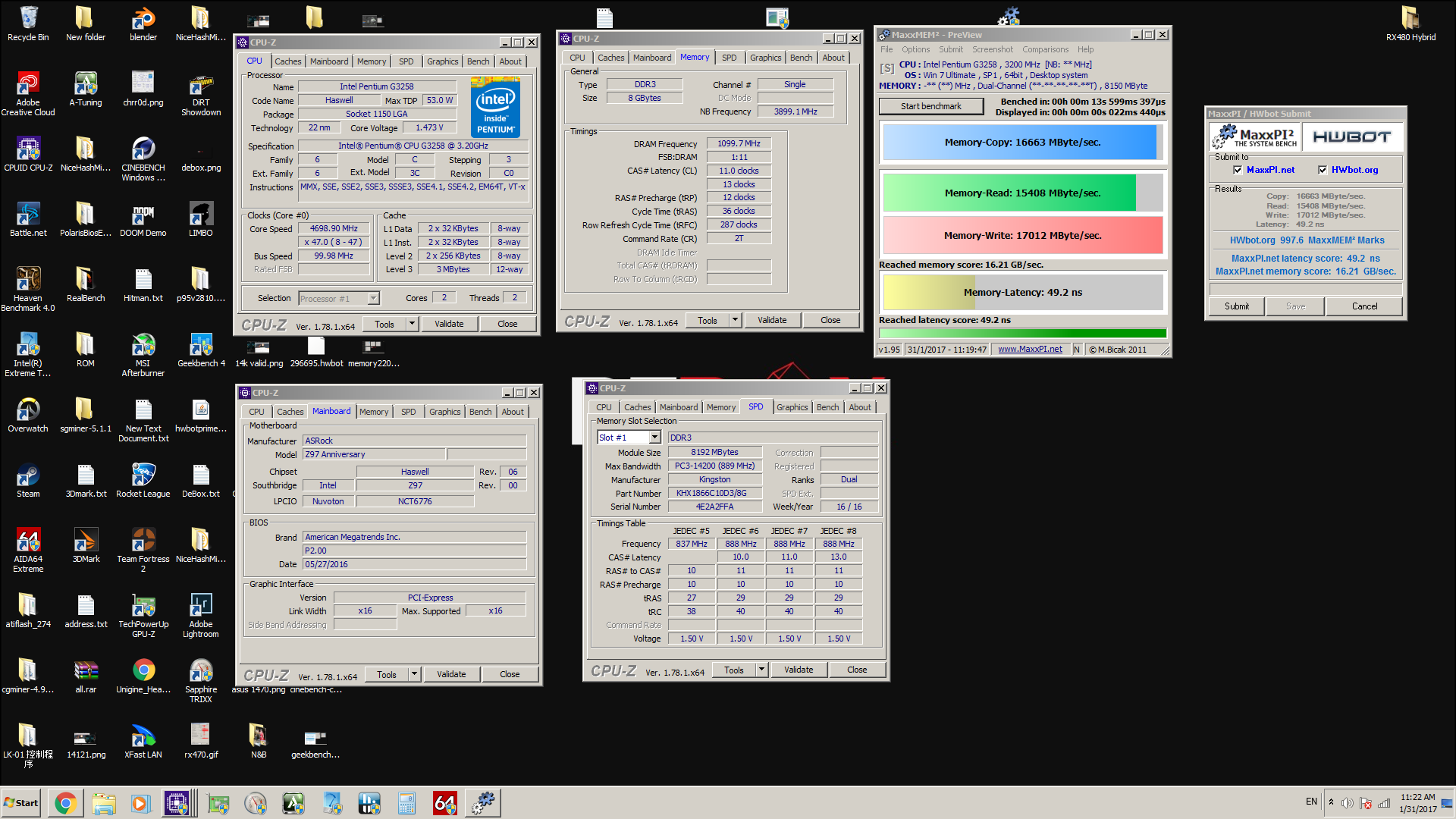Click the Memory-Latency result bar

1022,292
